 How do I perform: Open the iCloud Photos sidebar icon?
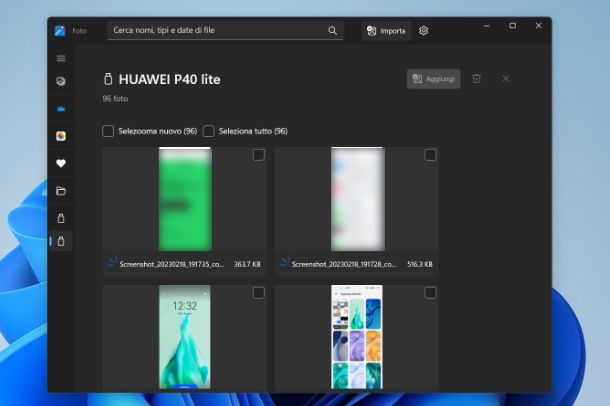coord(61,136)
